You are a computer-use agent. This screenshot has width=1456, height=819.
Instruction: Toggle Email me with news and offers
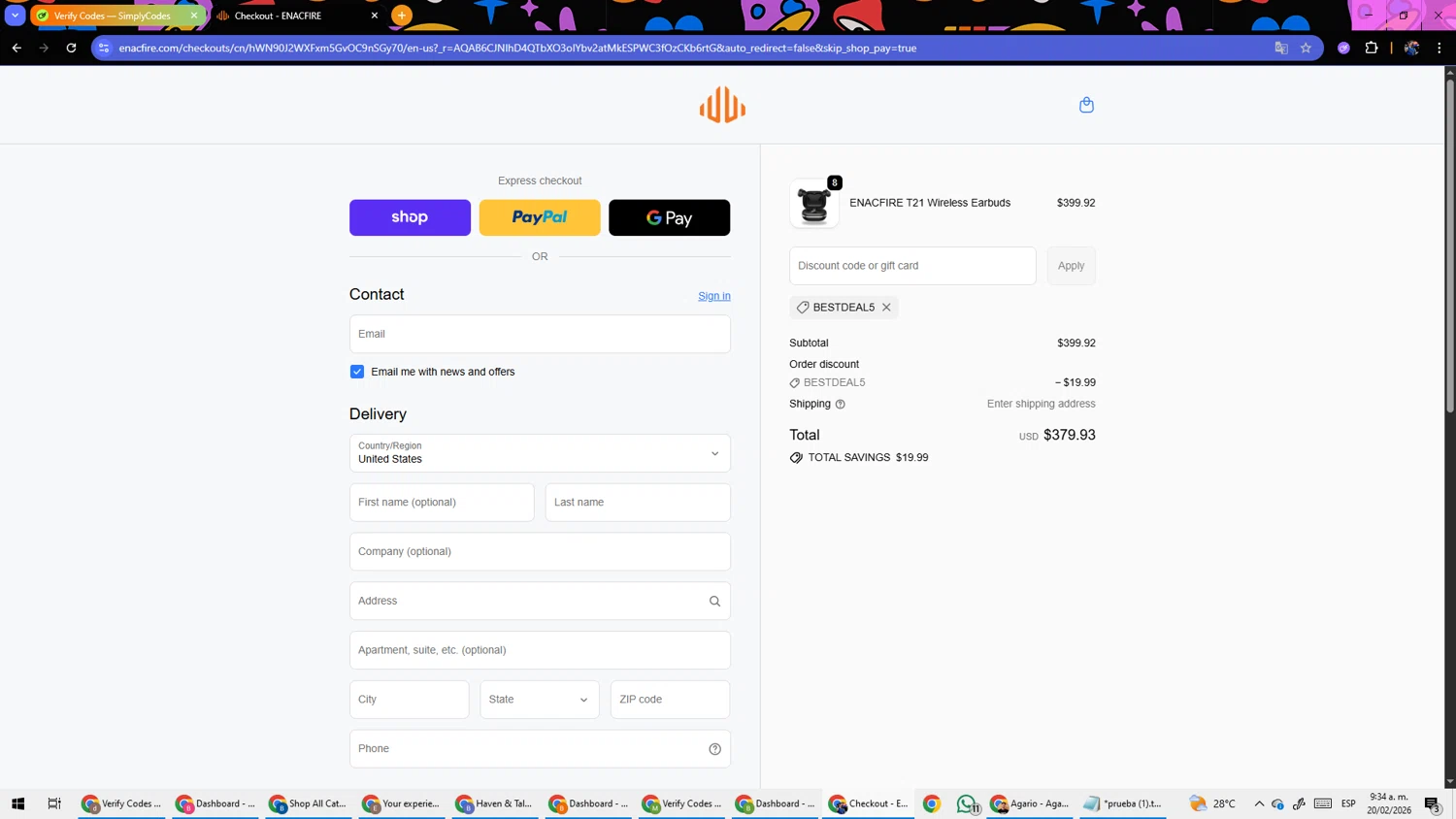tap(357, 372)
